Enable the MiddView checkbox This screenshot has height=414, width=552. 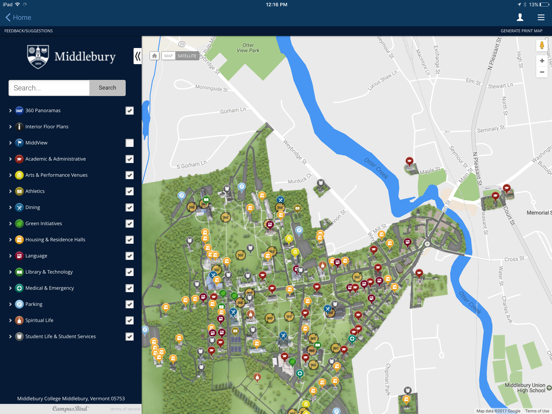tap(130, 143)
